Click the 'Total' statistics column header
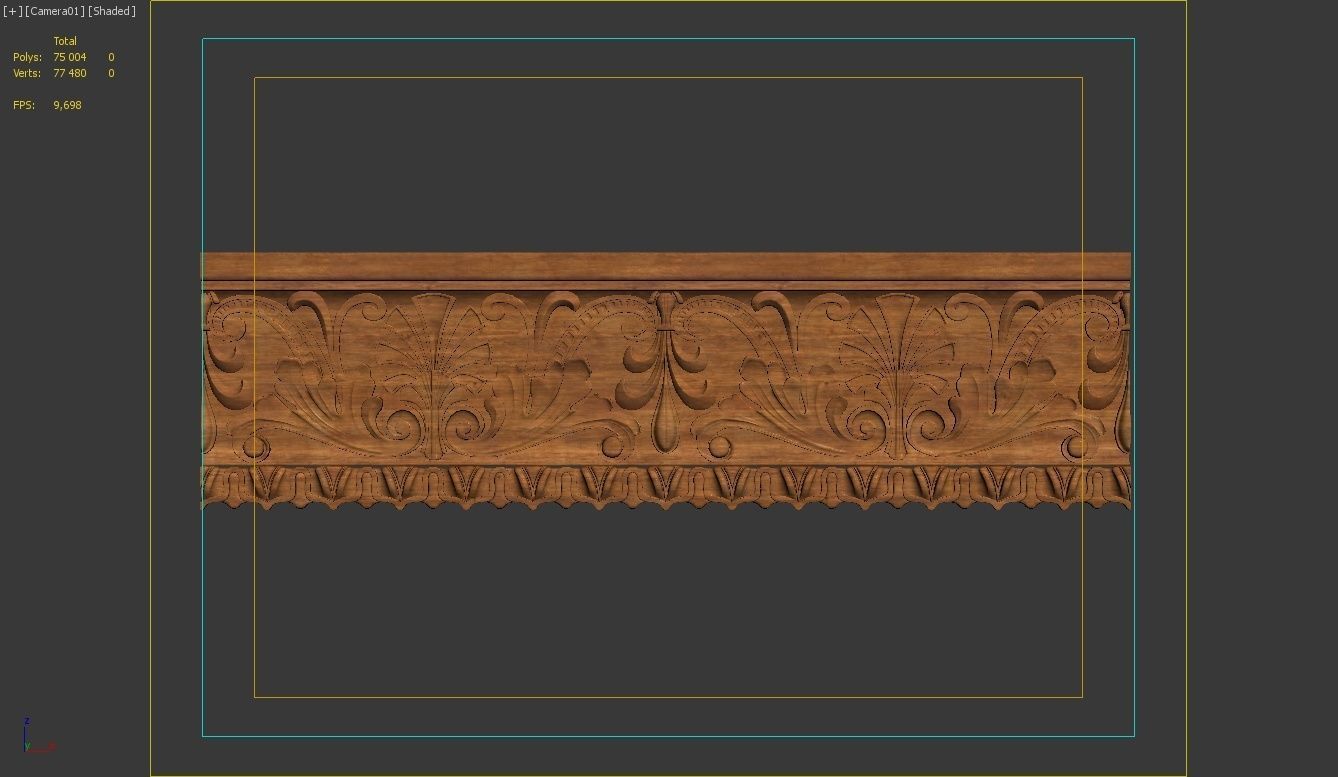The image size is (1338, 777). tap(65, 41)
